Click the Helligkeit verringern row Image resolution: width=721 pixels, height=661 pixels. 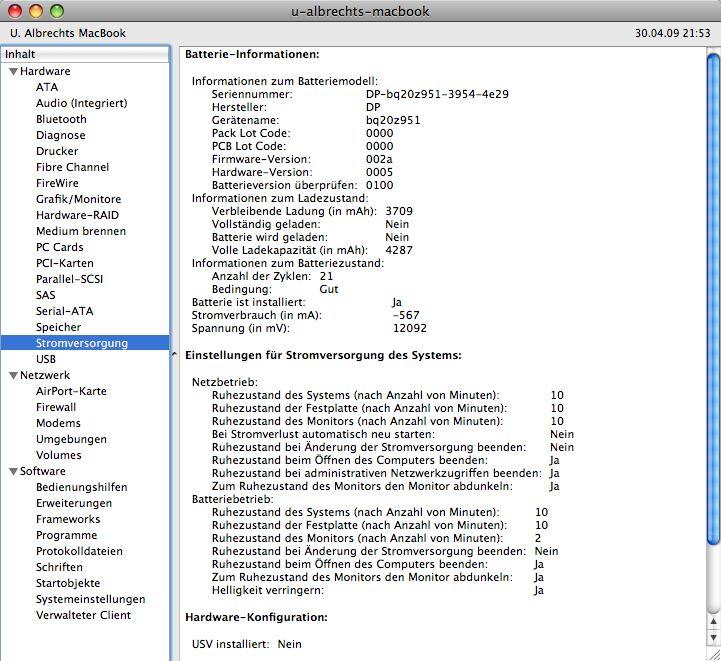click(378, 590)
